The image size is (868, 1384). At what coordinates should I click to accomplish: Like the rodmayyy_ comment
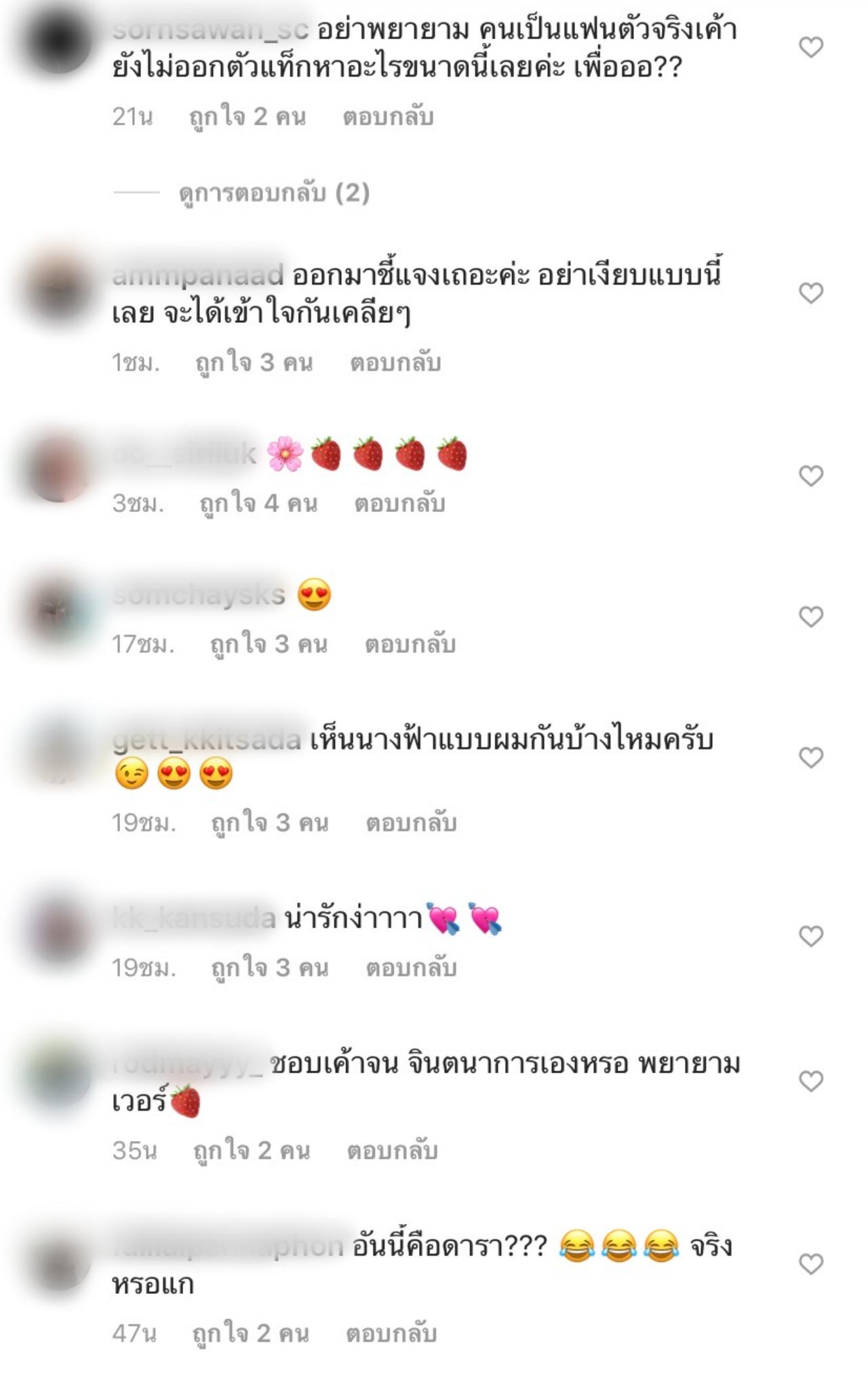811,1081
